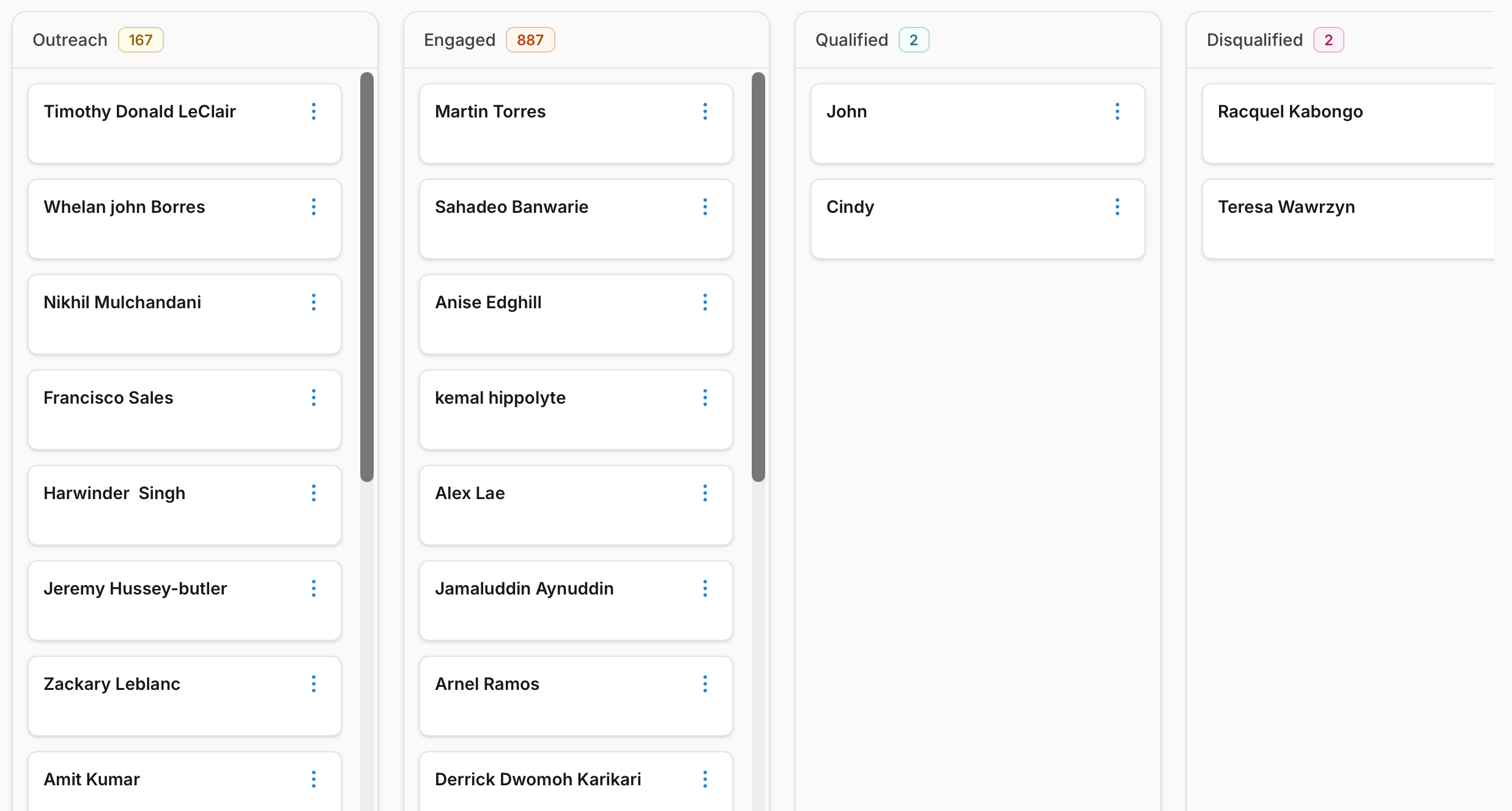Image resolution: width=1512 pixels, height=811 pixels.
Task: Open more options for Cindy card
Action: tap(1117, 207)
